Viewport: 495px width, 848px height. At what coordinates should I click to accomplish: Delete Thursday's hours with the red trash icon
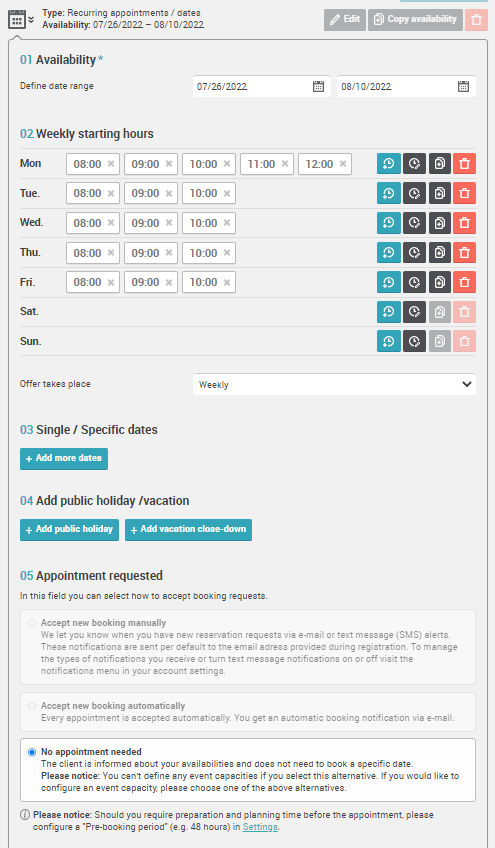pos(464,253)
